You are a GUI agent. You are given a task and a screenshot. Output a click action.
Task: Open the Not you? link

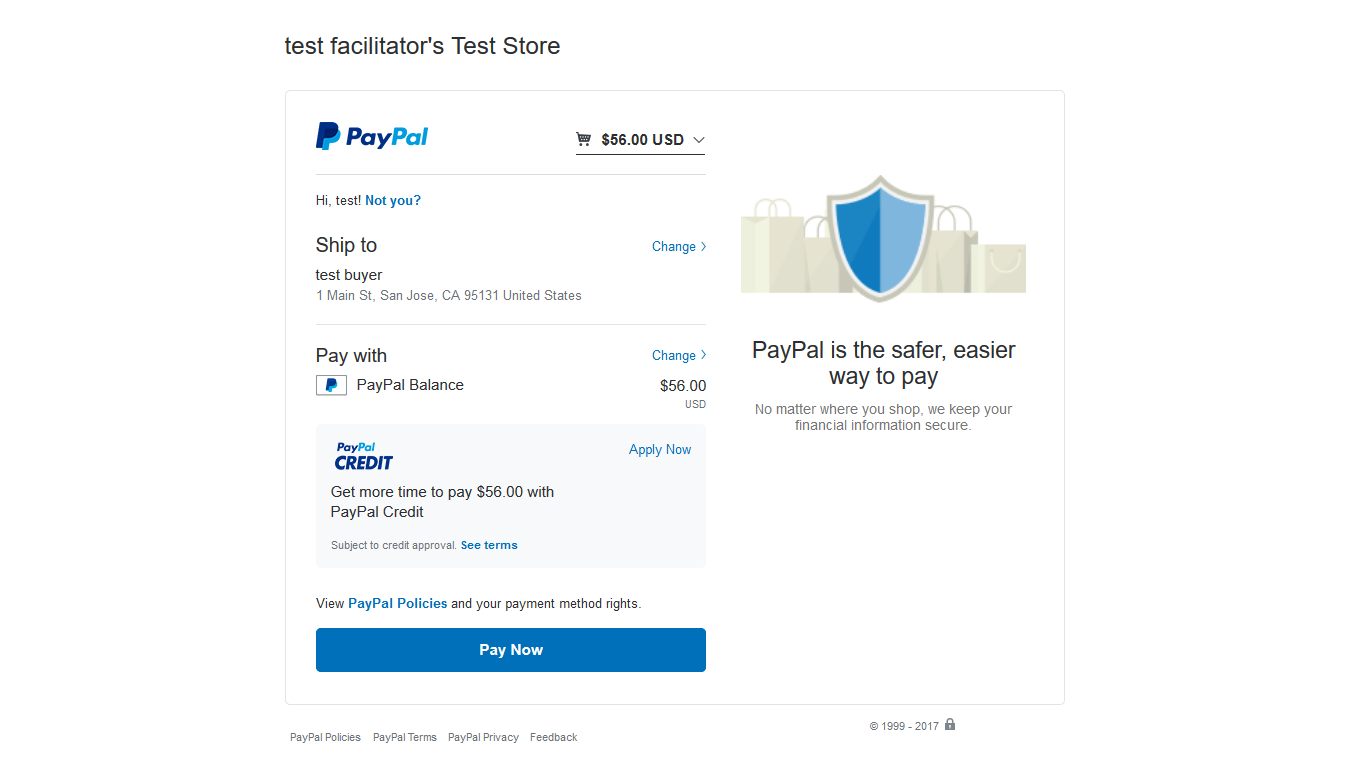click(392, 200)
